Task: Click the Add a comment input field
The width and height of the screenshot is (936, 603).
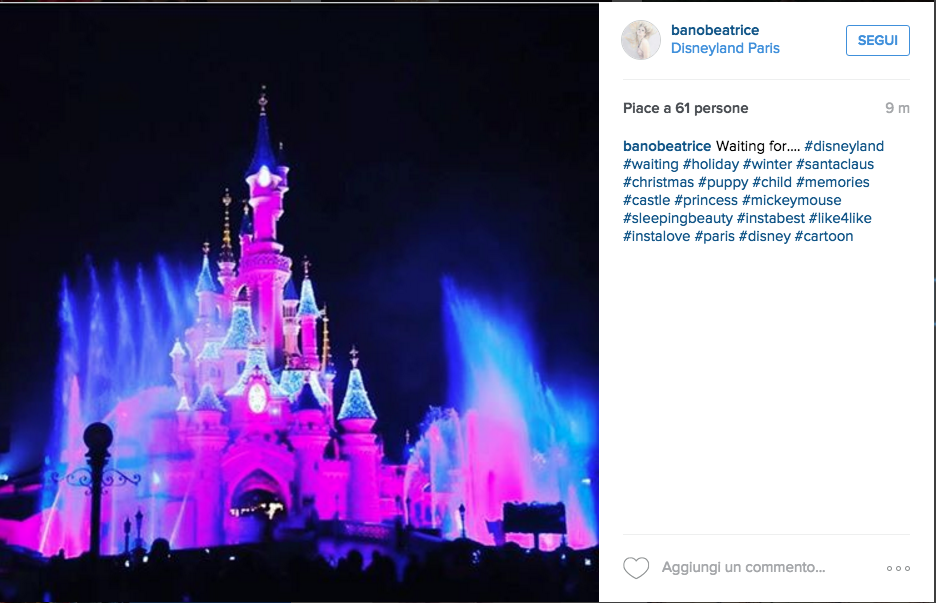Action: click(x=743, y=567)
